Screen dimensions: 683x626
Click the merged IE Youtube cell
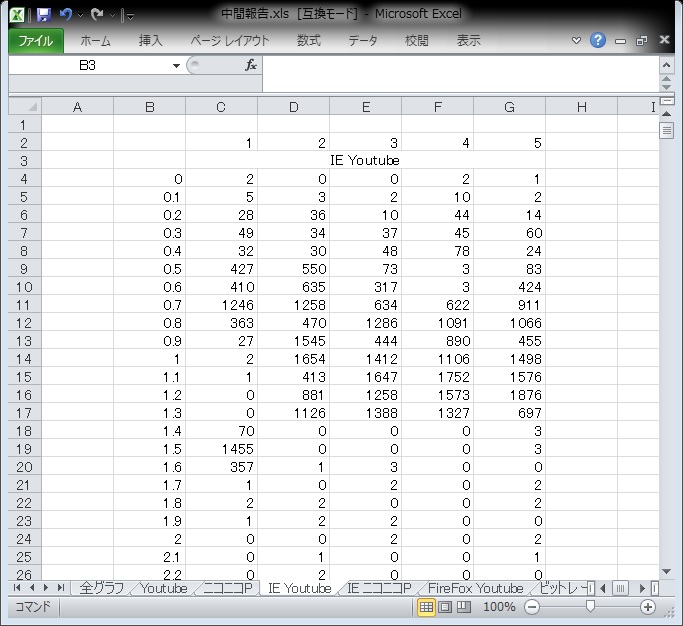coord(365,160)
